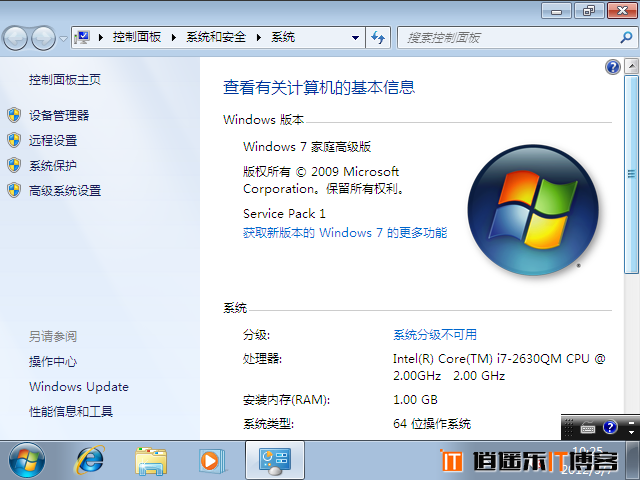Screen dimensions: 640x480
Task: Click the back navigation arrow button
Action: (x=16, y=38)
